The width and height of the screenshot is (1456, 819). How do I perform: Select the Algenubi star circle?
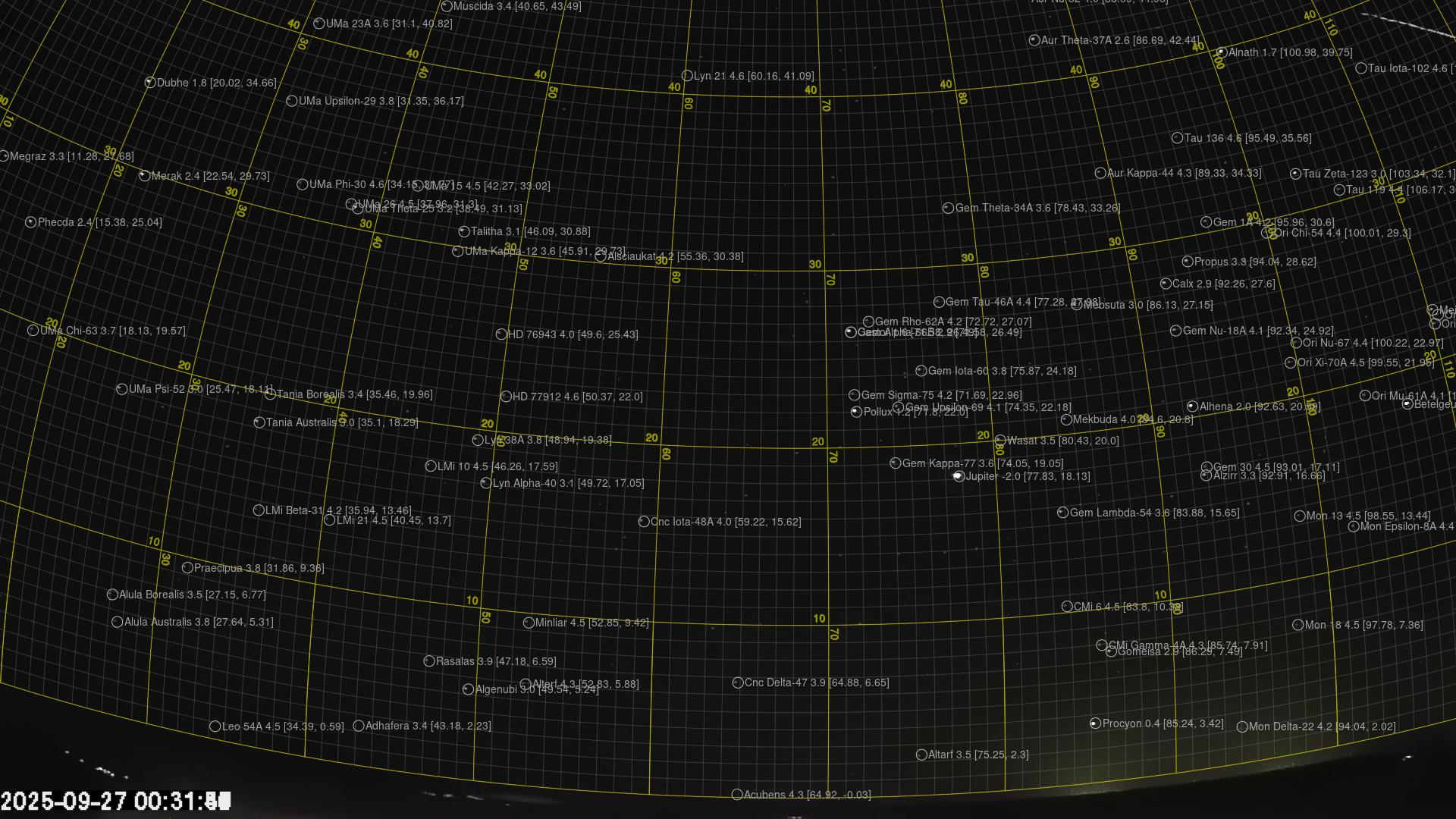point(469,689)
